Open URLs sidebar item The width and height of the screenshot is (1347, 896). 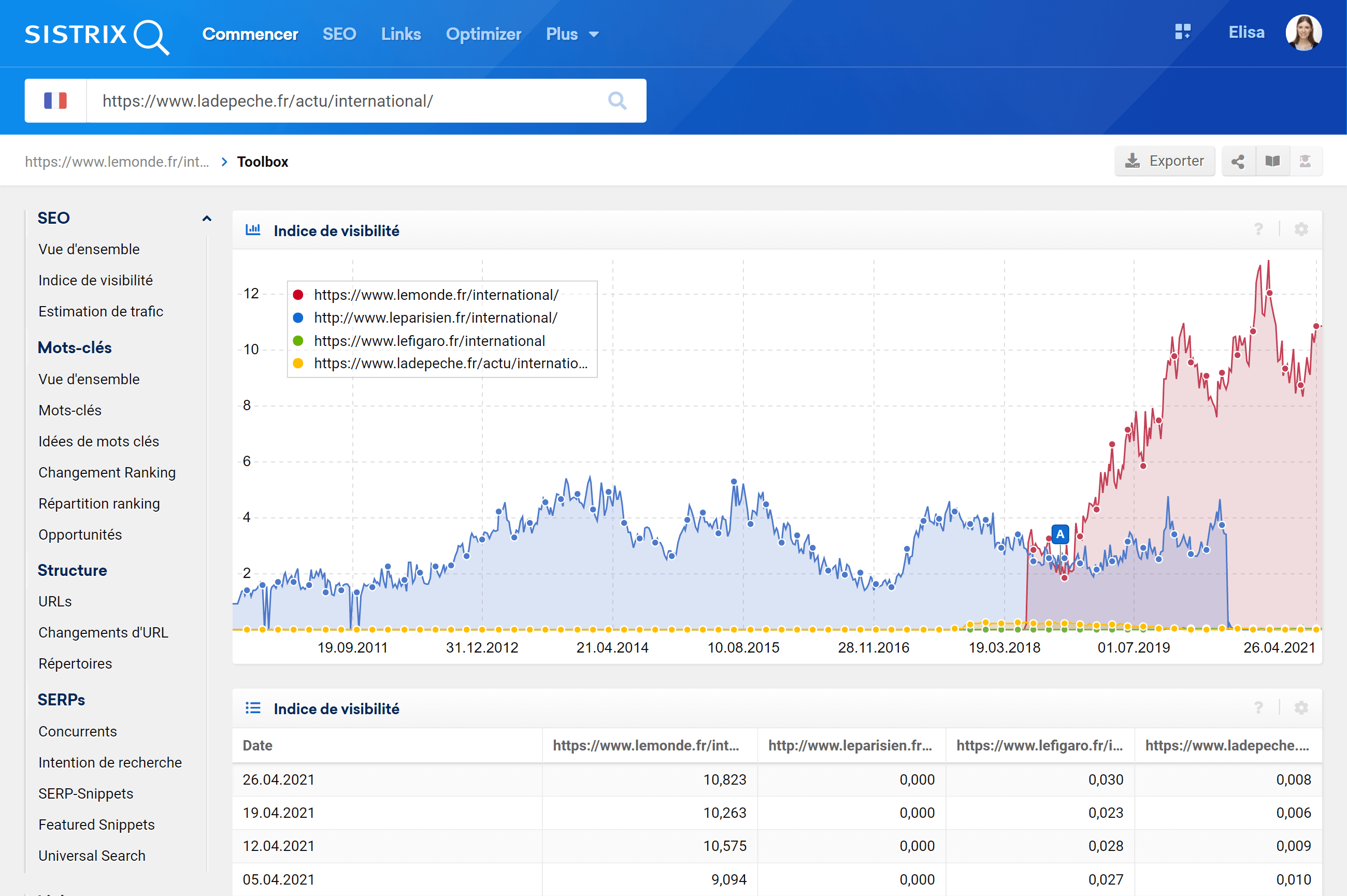[55, 602]
